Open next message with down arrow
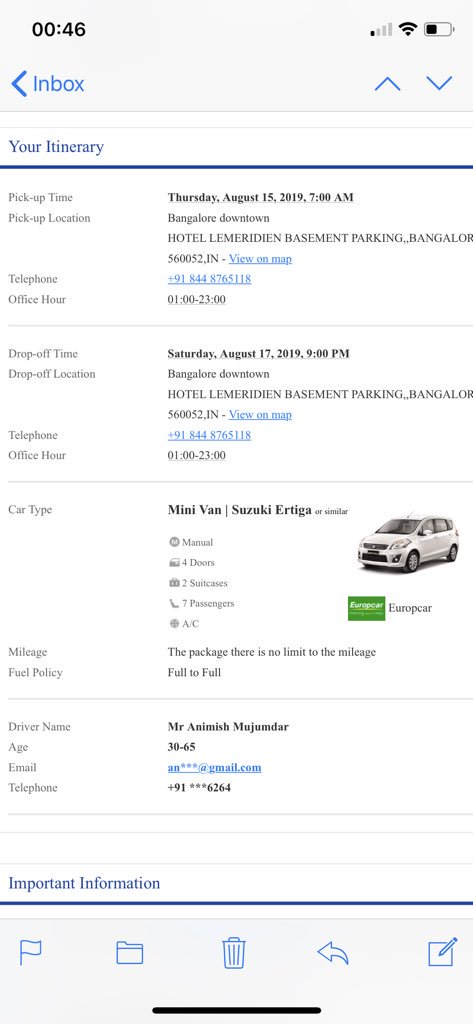 (x=439, y=83)
